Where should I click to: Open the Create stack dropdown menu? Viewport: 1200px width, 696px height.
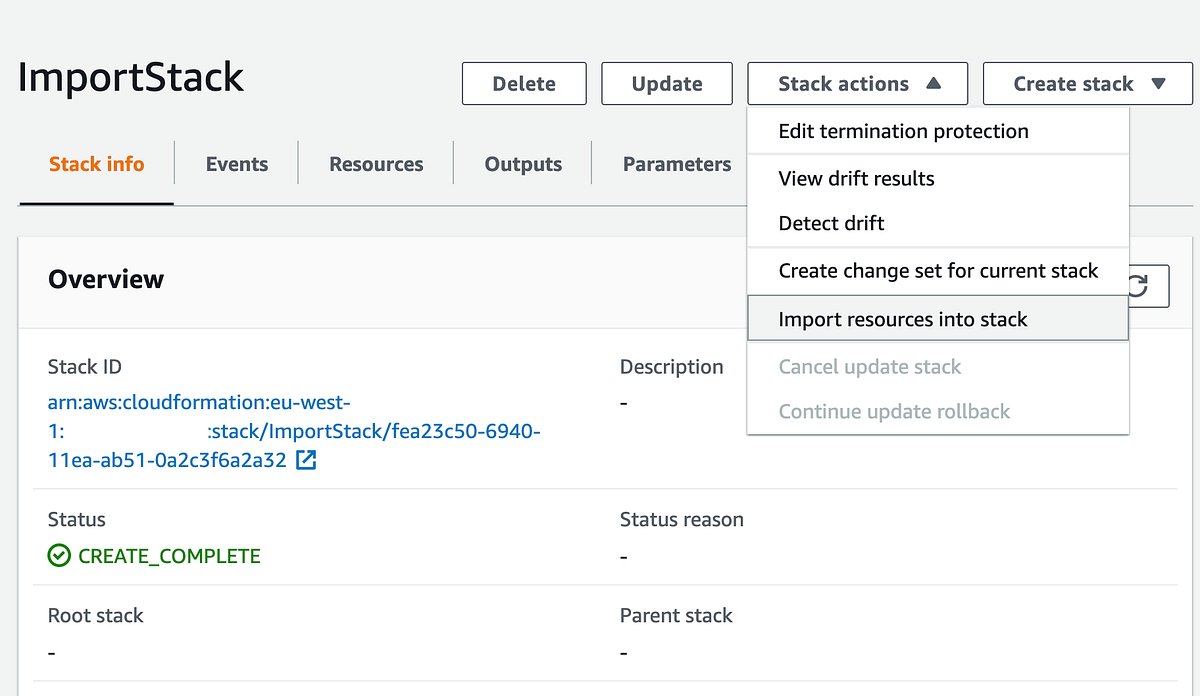point(1087,83)
